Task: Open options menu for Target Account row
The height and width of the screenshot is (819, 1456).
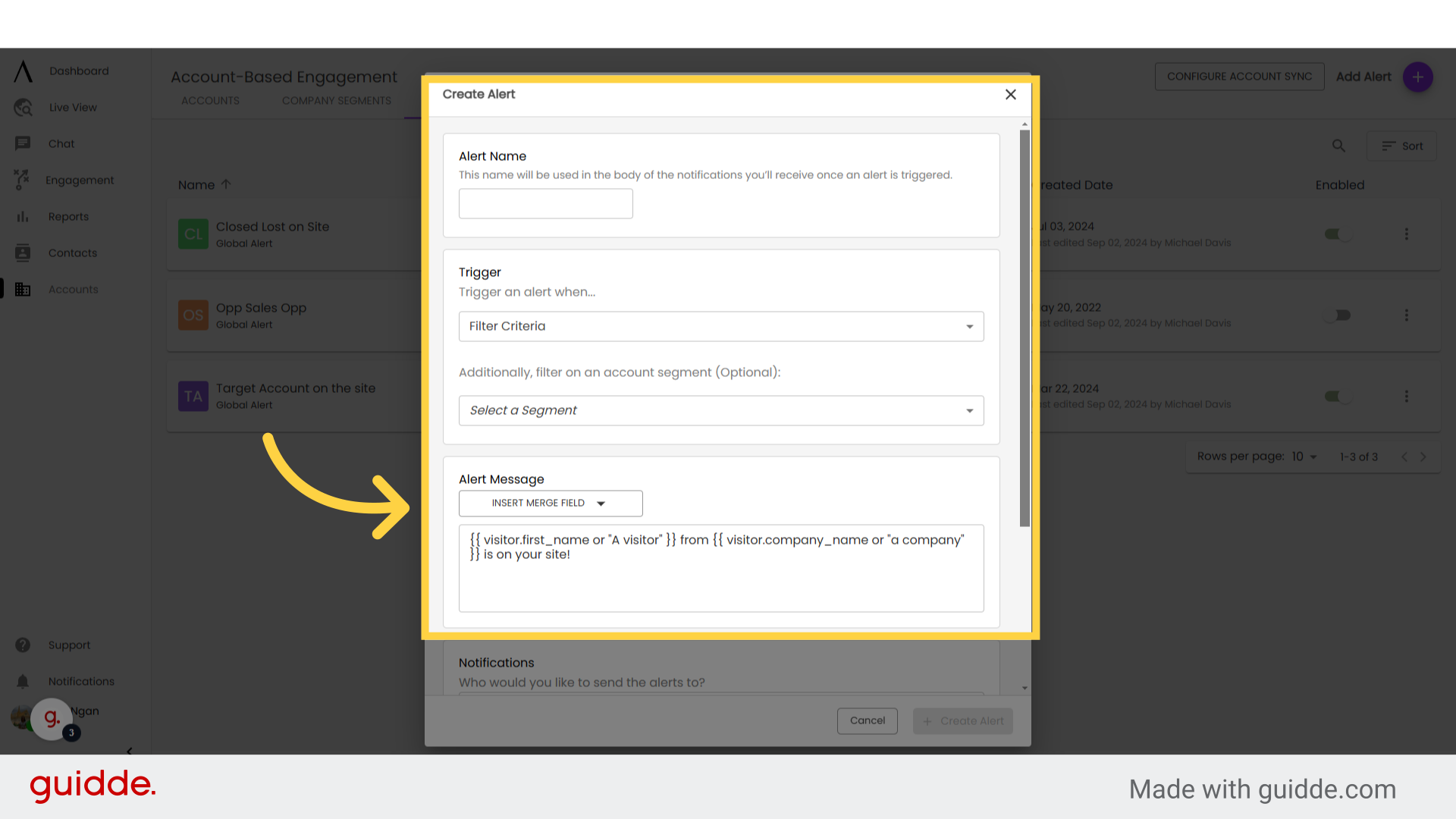Action: click(x=1406, y=396)
